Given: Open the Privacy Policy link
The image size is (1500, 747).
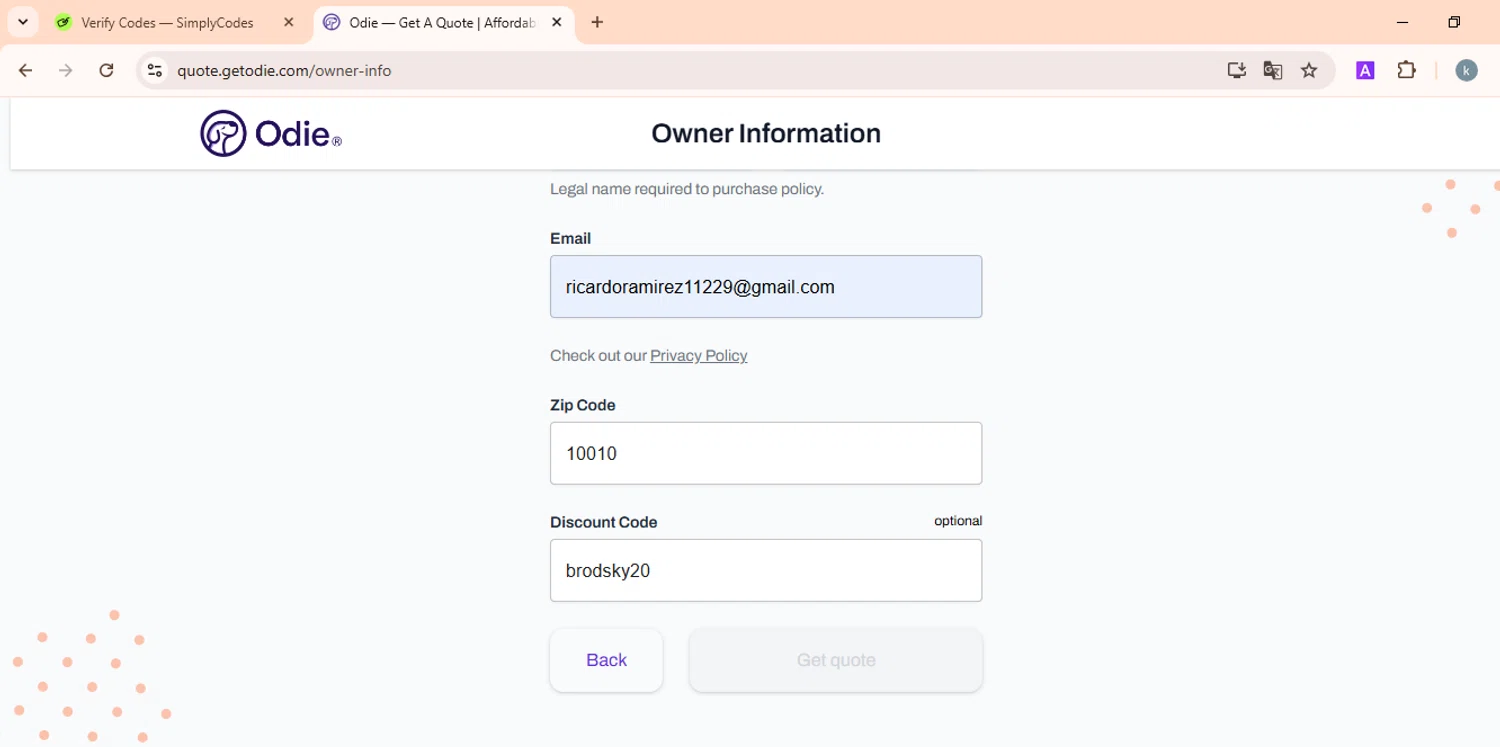Looking at the screenshot, I should coord(699,355).
